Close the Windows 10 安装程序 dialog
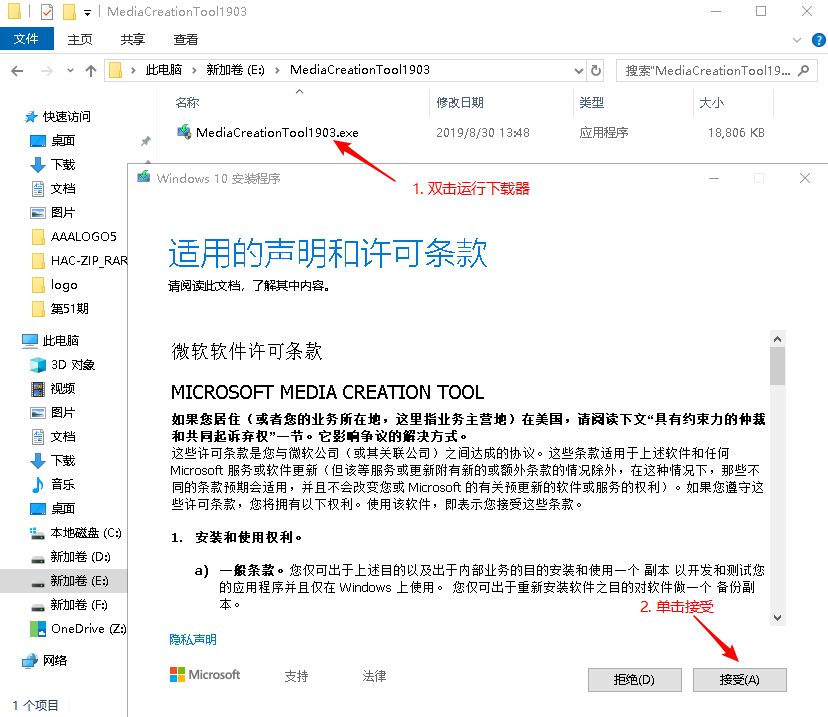This screenshot has height=717, width=828. click(805, 178)
